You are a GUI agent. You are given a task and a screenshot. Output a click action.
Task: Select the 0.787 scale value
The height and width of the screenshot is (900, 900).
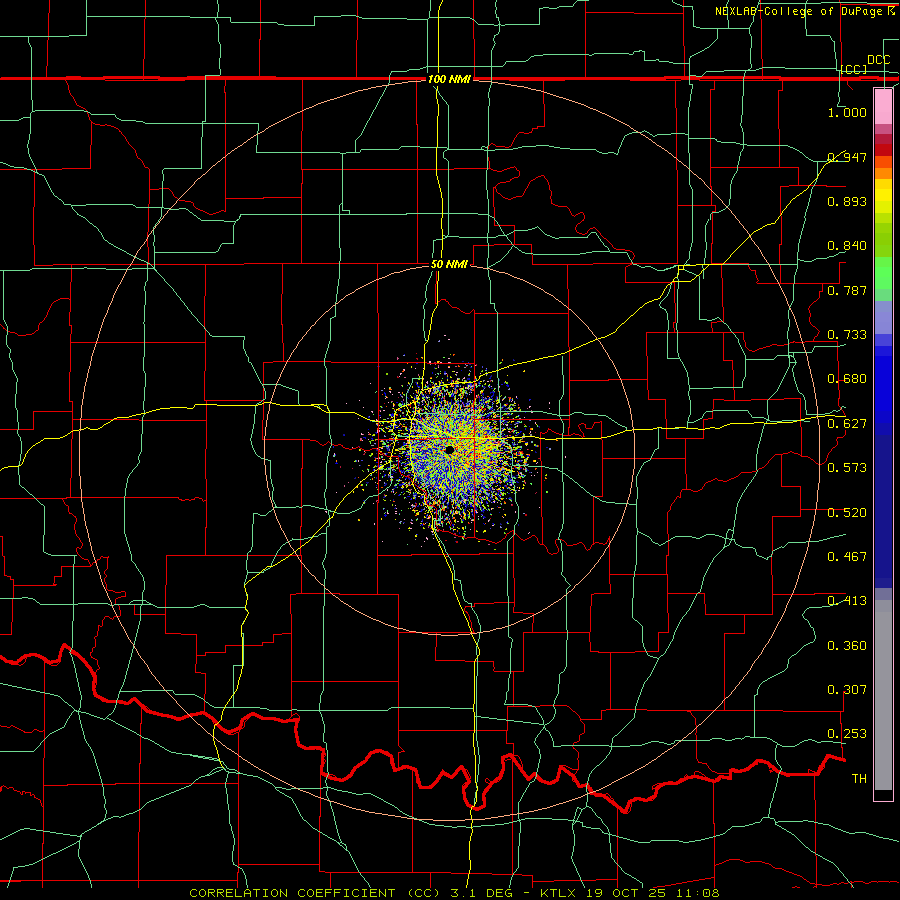click(x=847, y=290)
